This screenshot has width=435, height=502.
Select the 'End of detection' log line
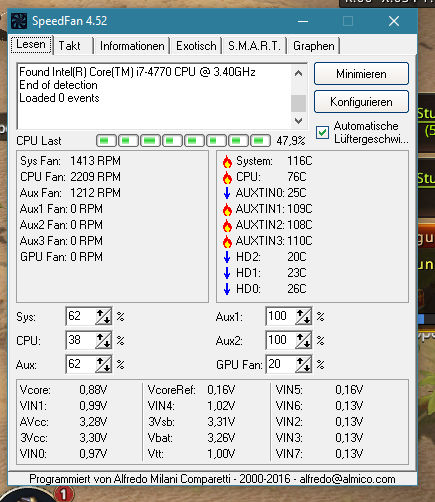58,85
